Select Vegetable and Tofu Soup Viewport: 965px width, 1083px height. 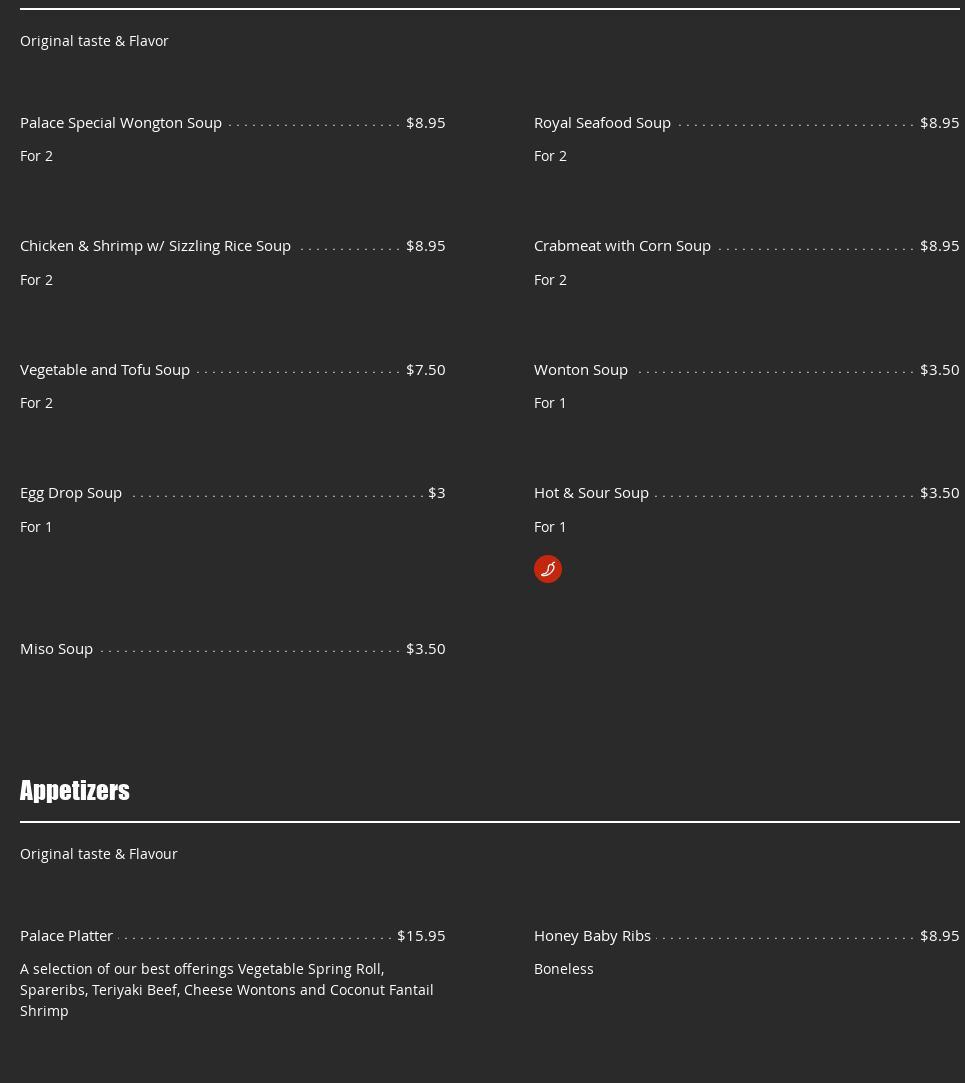[x=105, y=370]
